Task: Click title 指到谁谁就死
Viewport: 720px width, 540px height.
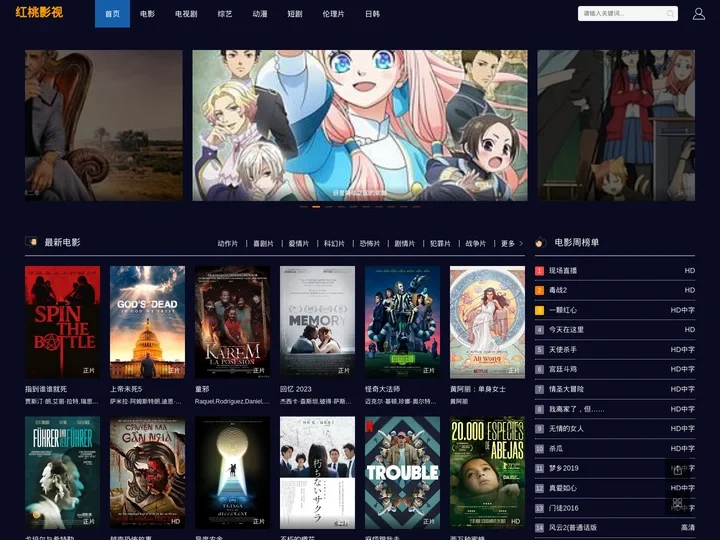Action: coord(46,389)
